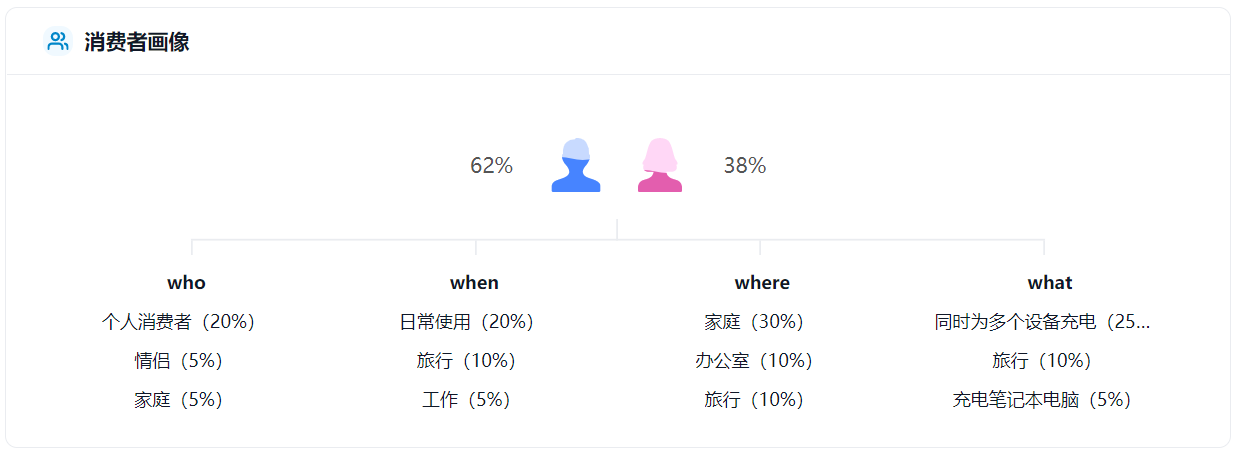
Task: Click 个人消费者（20%） under who
Action: tap(179, 322)
